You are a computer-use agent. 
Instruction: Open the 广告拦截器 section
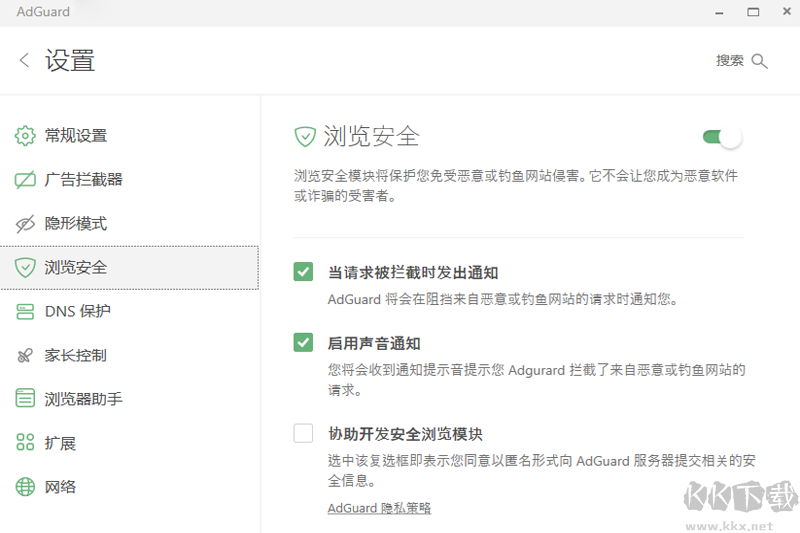point(130,180)
